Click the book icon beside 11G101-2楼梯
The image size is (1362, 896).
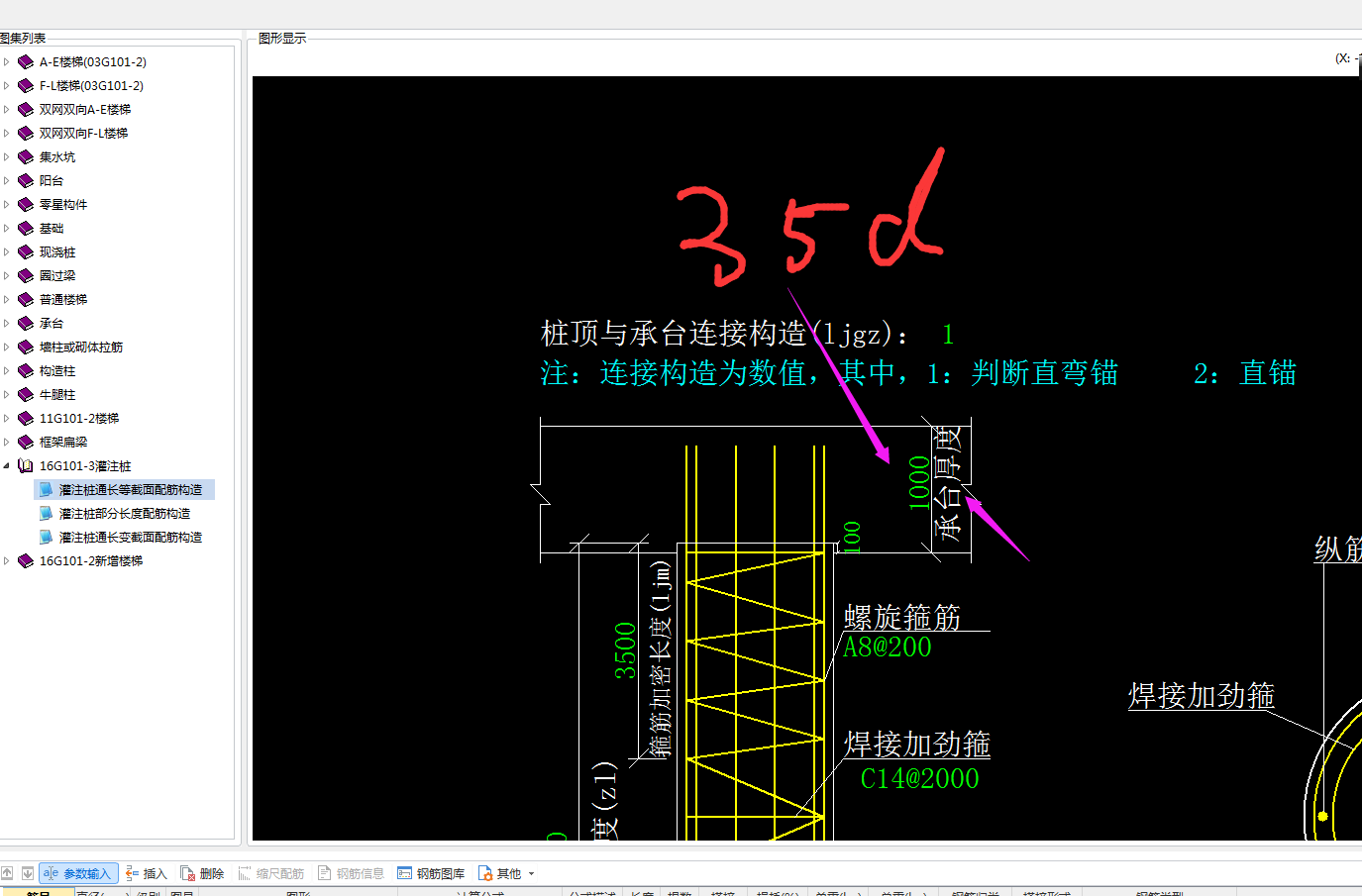26,418
